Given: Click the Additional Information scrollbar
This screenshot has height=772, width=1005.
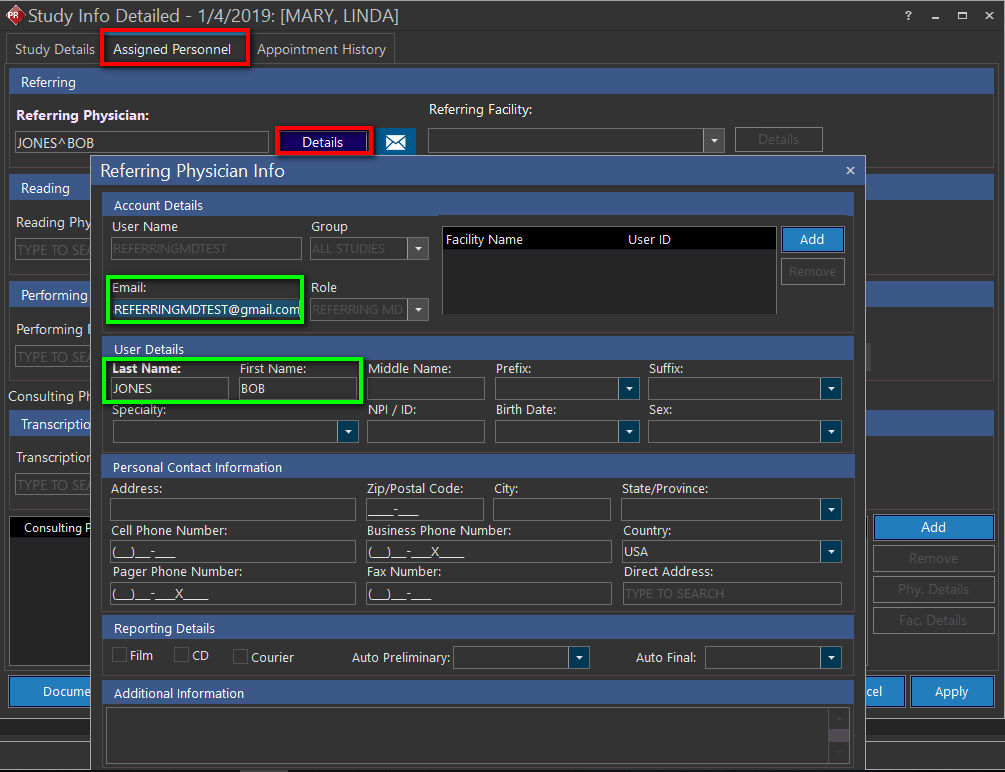Looking at the screenshot, I should pos(840,735).
